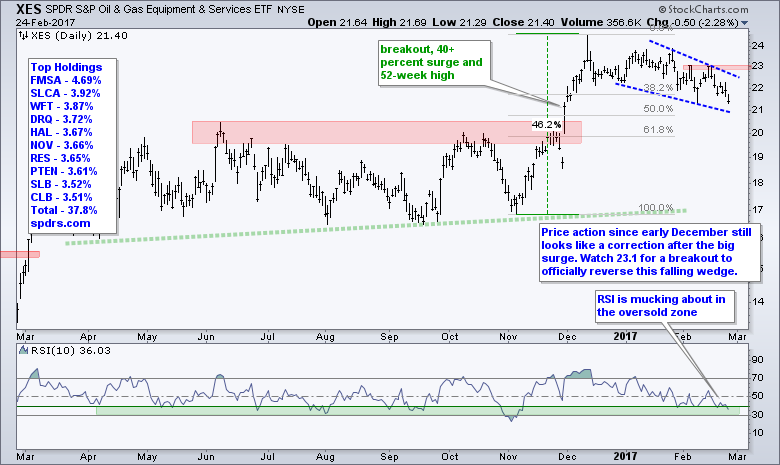
Task: Click the XES (Daily) 21.40 legend label
Action: click(79, 35)
